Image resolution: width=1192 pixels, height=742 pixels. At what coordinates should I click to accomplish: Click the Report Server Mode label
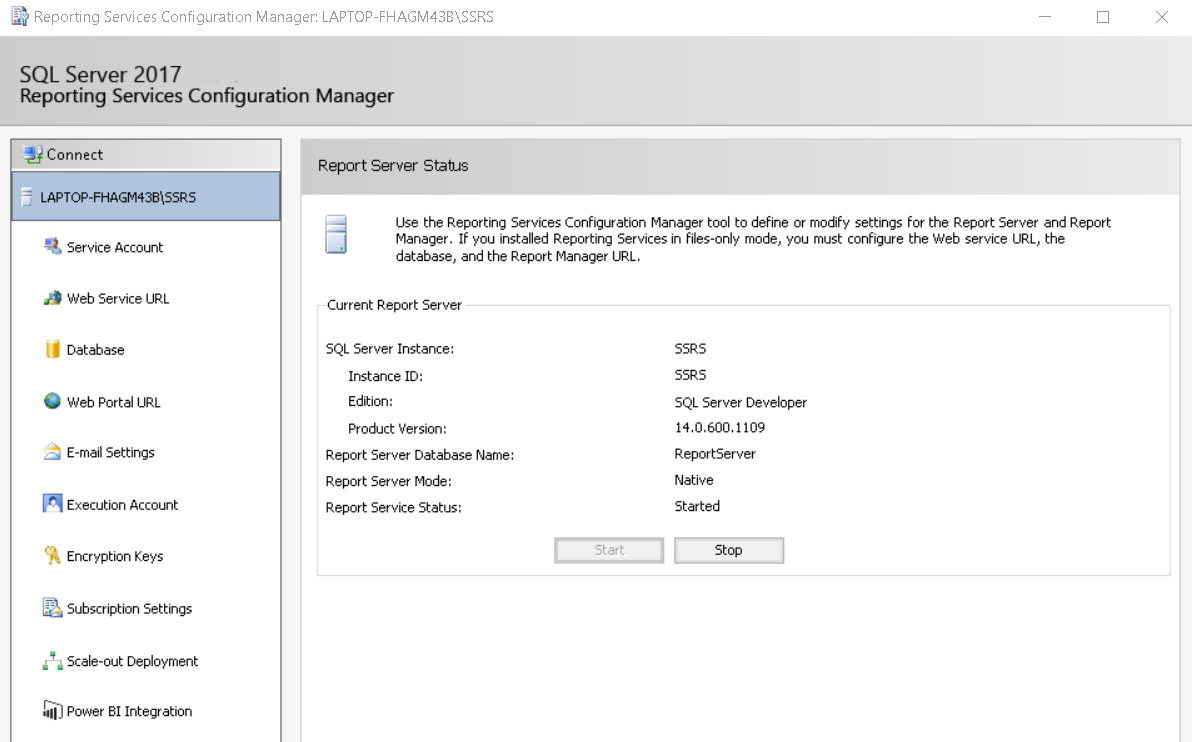point(388,481)
